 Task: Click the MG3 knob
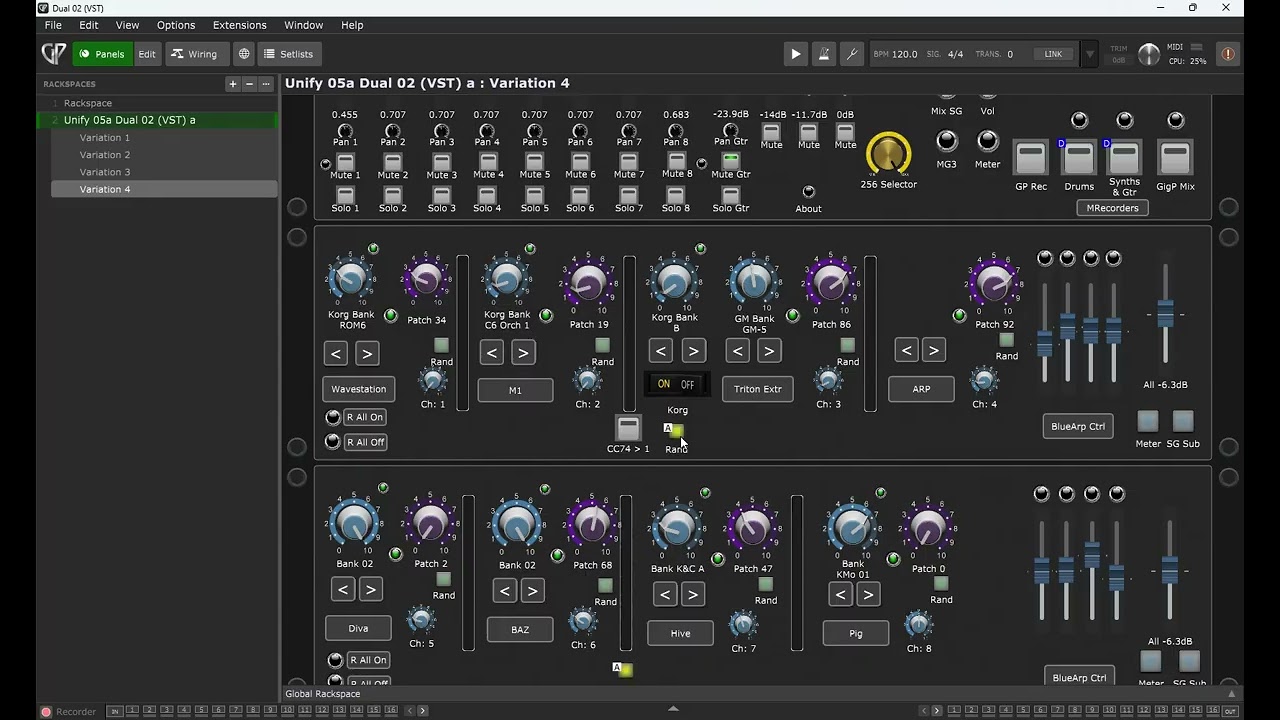[x=946, y=141]
